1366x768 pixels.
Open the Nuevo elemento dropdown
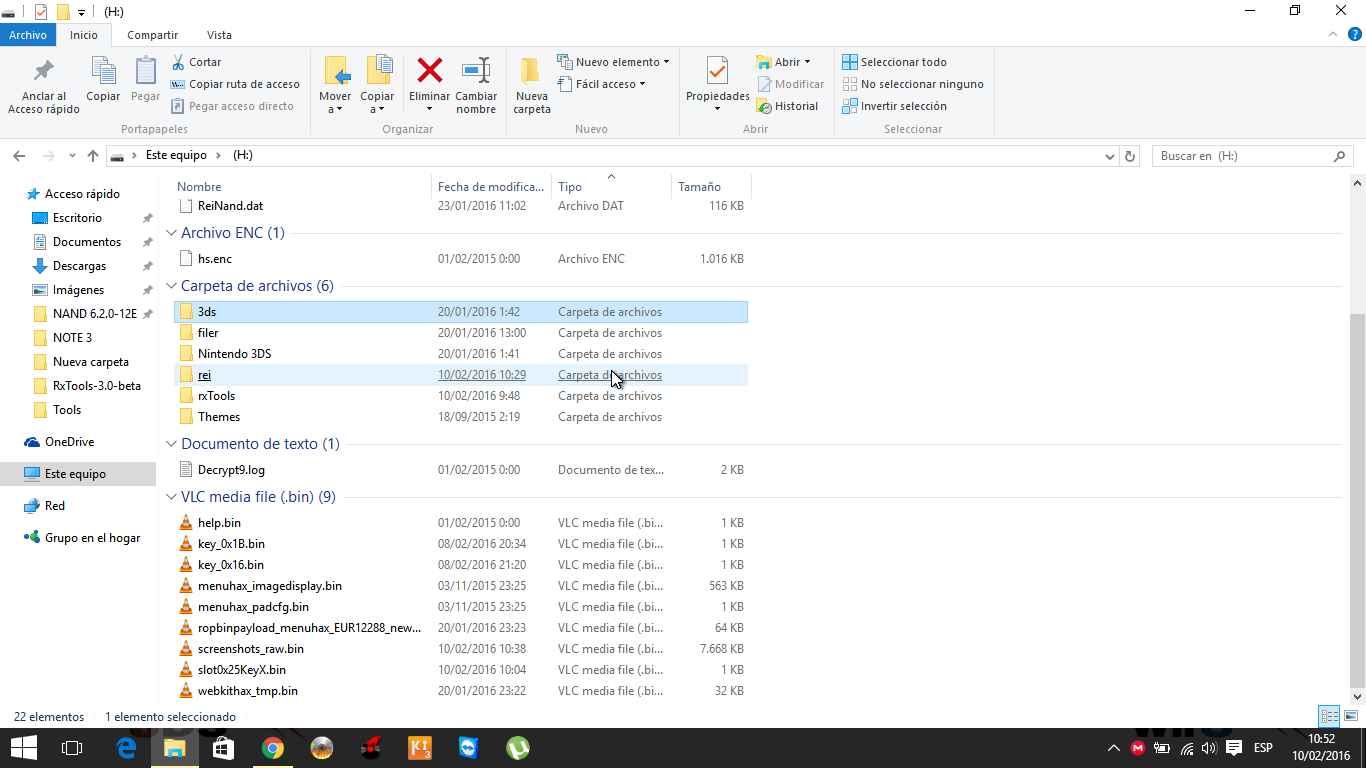[613, 62]
